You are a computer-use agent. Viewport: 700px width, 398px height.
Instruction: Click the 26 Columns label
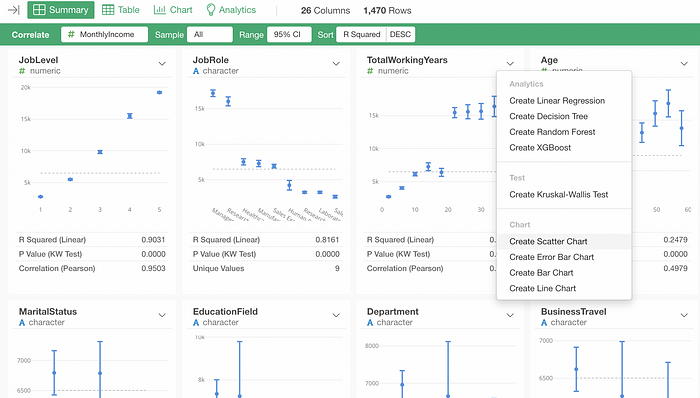pos(325,10)
